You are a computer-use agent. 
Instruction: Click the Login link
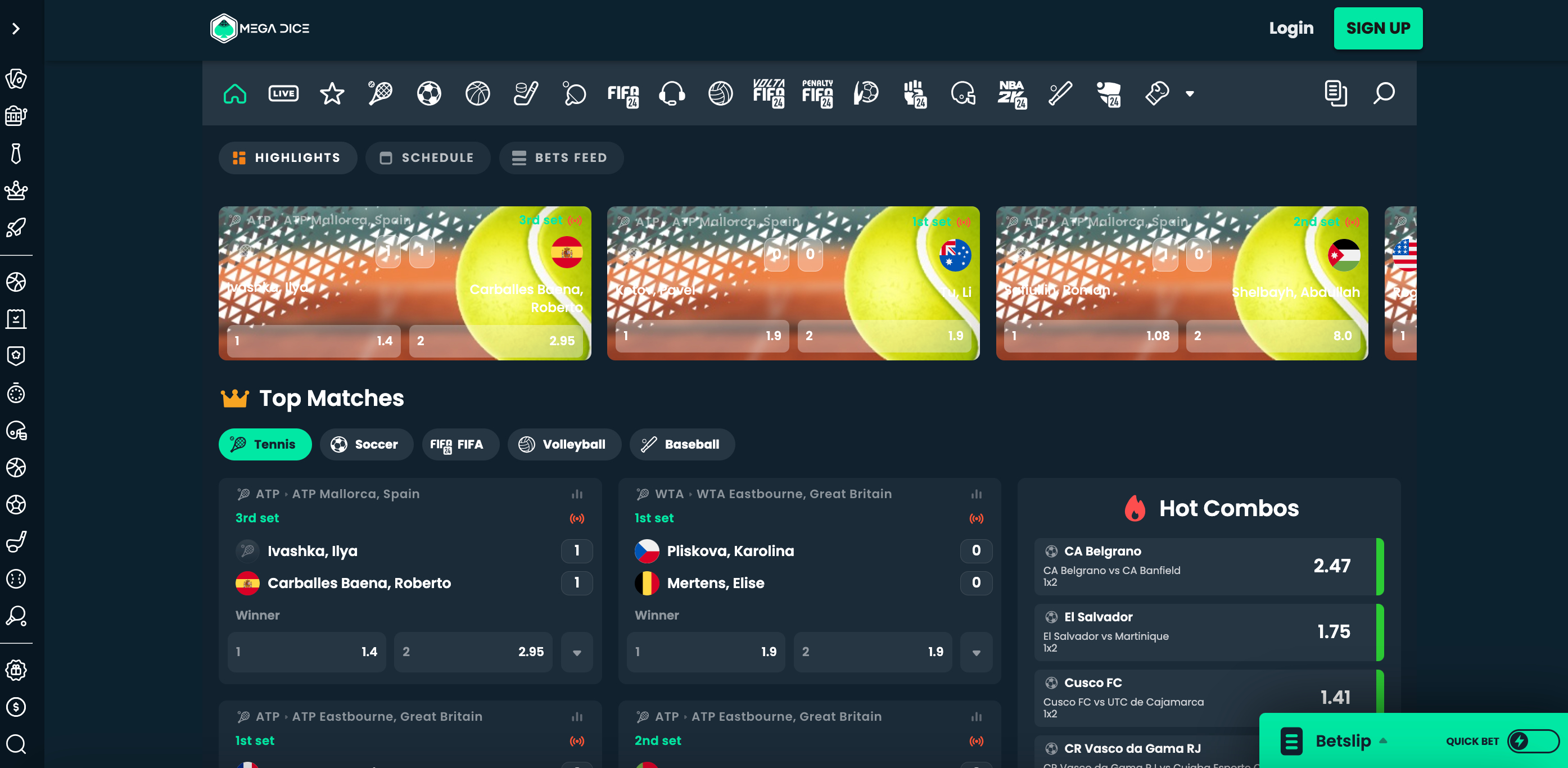click(1291, 28)
